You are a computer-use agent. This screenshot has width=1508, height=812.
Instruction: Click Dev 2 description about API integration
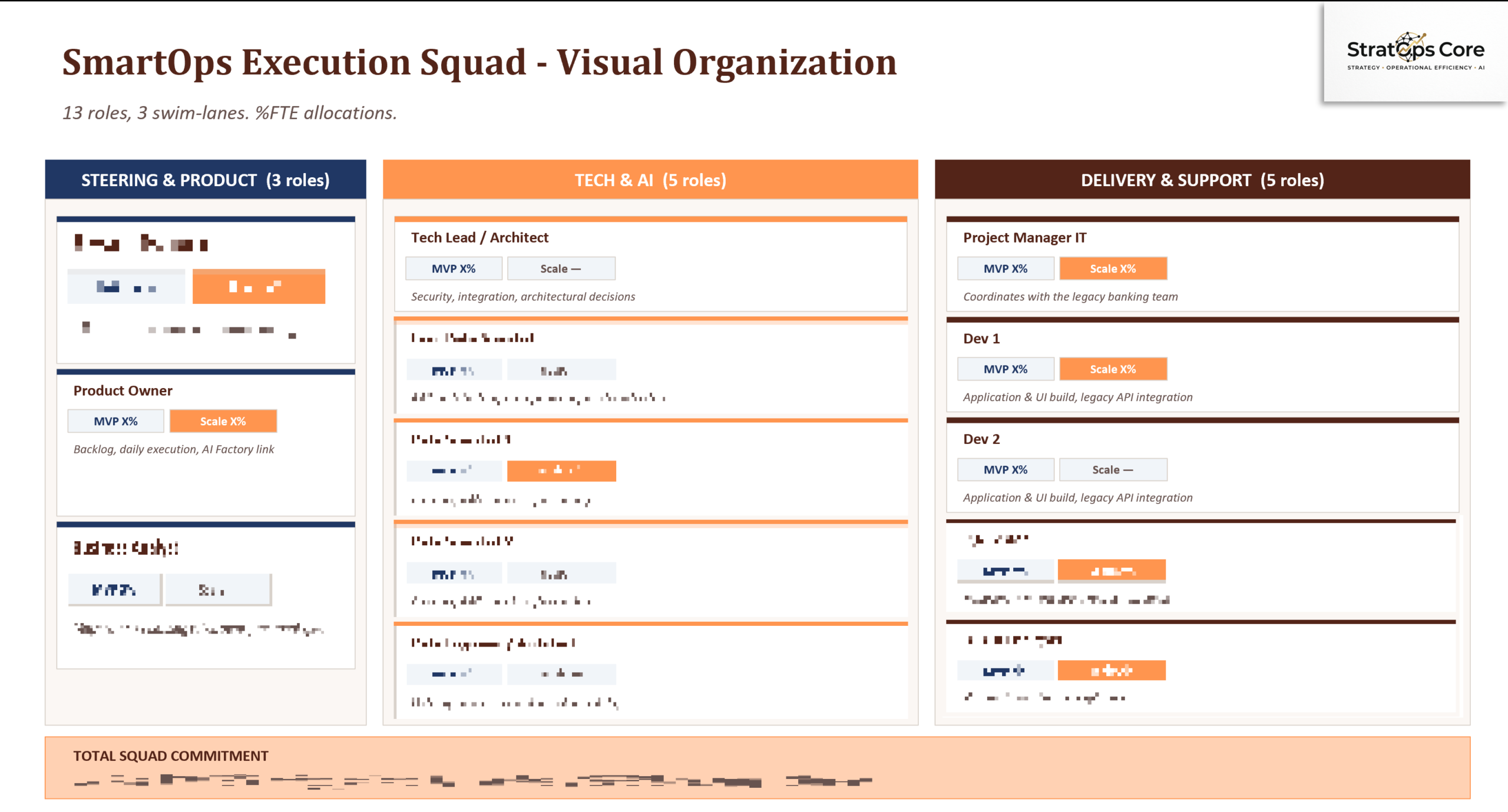click(1077, 498)
